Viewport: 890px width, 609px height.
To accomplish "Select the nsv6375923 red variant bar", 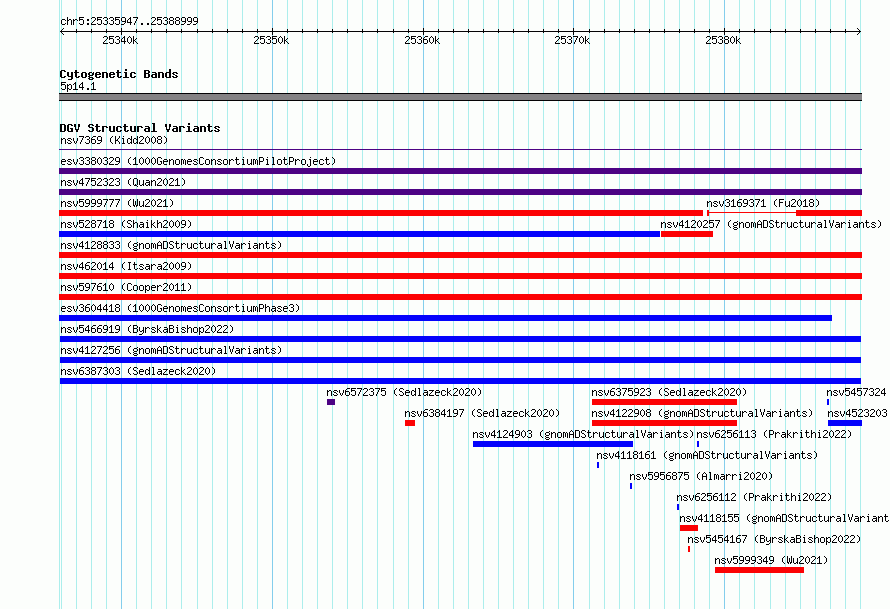I will (x=664, y=402).
